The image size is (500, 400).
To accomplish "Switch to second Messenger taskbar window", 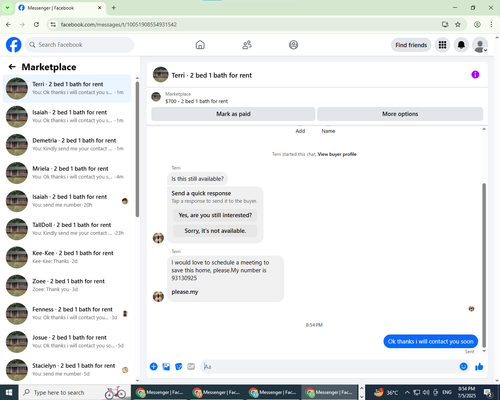I will (x=216, y=392).
